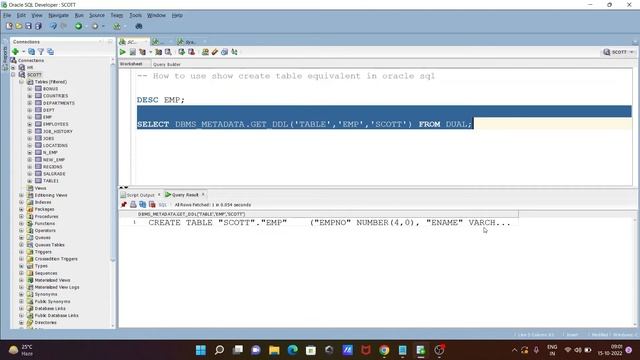Select the Materialized Views node

[x=52, y=280]
